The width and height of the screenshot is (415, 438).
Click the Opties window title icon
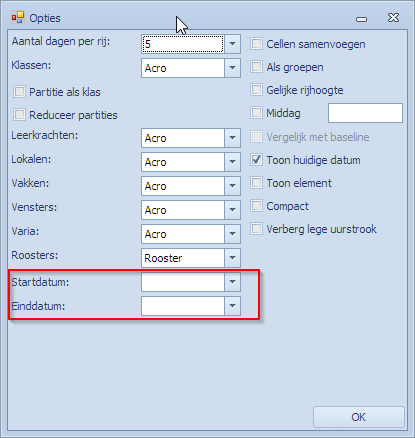18,18
